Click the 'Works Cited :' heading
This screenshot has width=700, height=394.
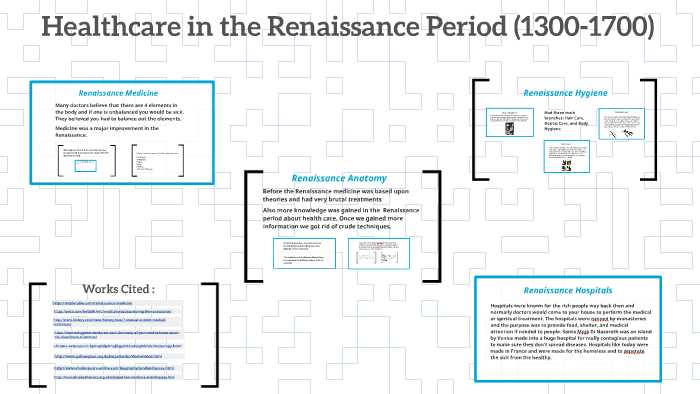pyautogui.click(x=118, y=289)
